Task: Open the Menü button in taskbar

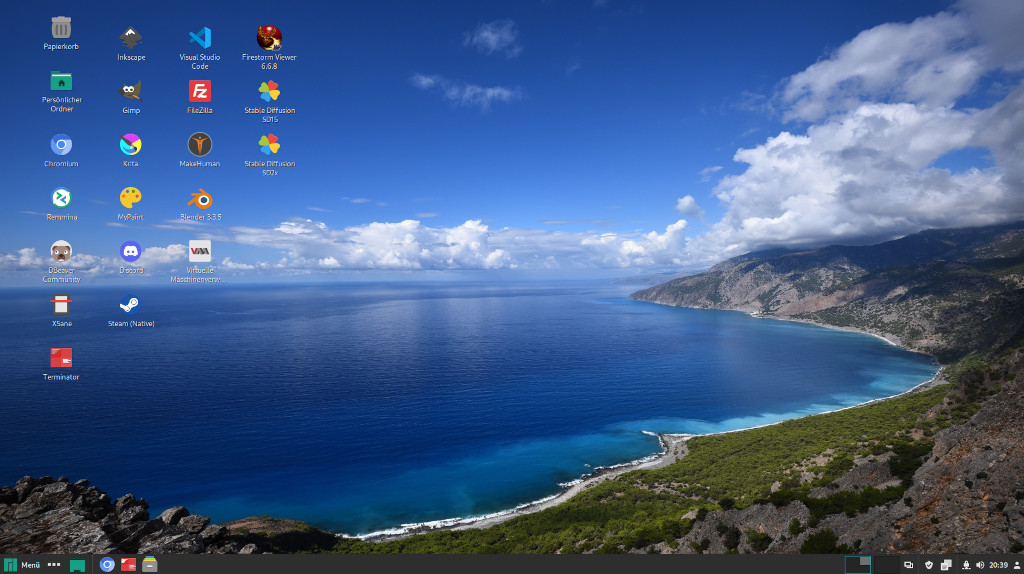Action: 22,565
